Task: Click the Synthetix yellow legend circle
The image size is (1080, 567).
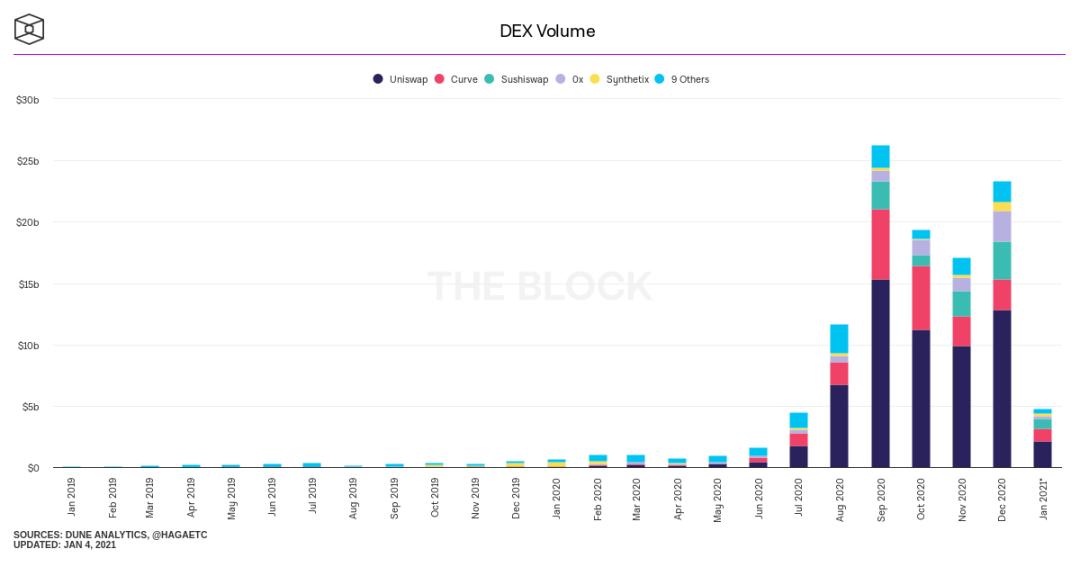Action: pyautogui.click(x=595, y=79)
